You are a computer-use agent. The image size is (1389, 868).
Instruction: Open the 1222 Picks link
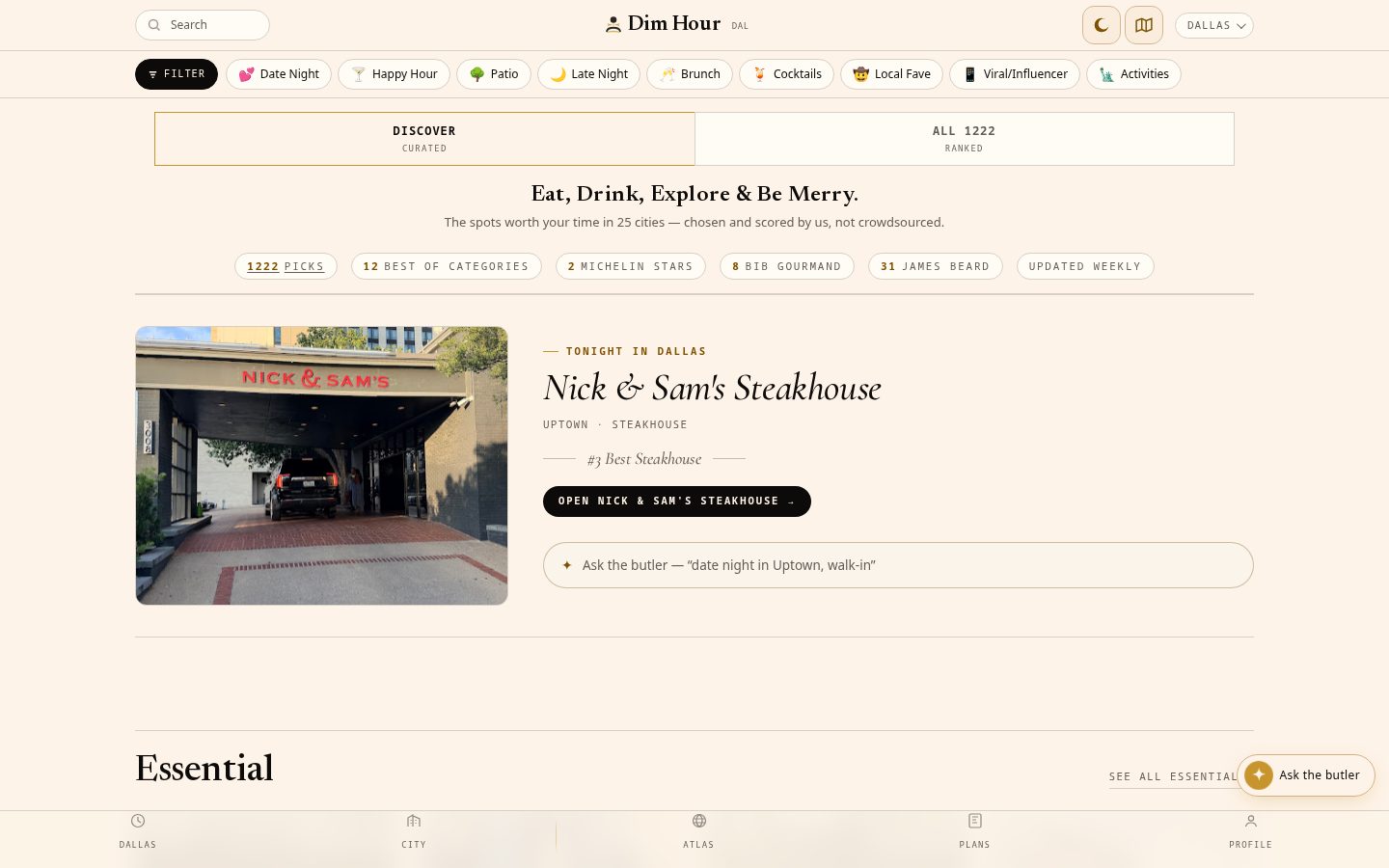click(286, 266)
